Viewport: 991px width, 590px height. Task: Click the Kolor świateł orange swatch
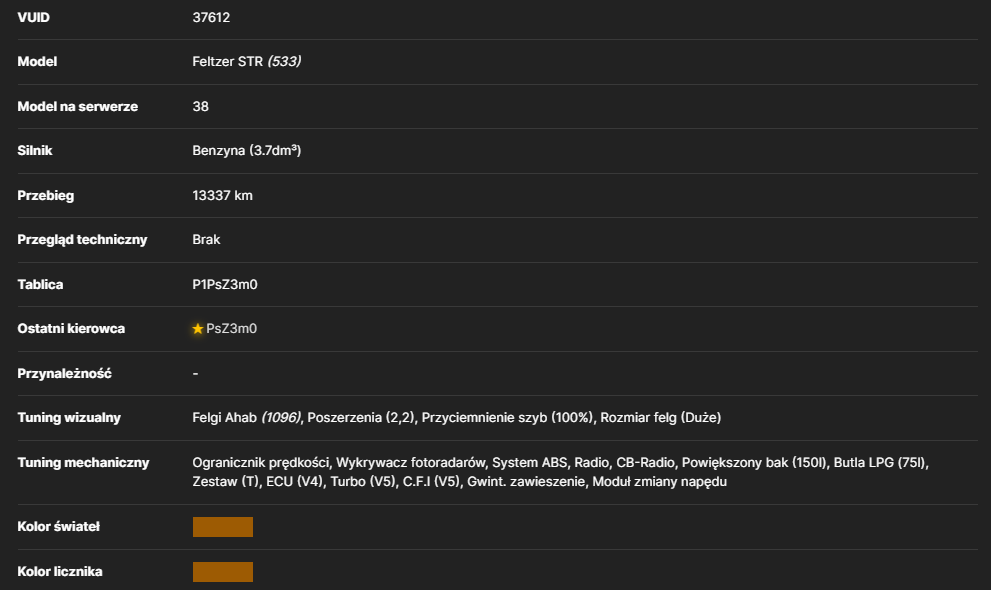[x=222, y=527]
